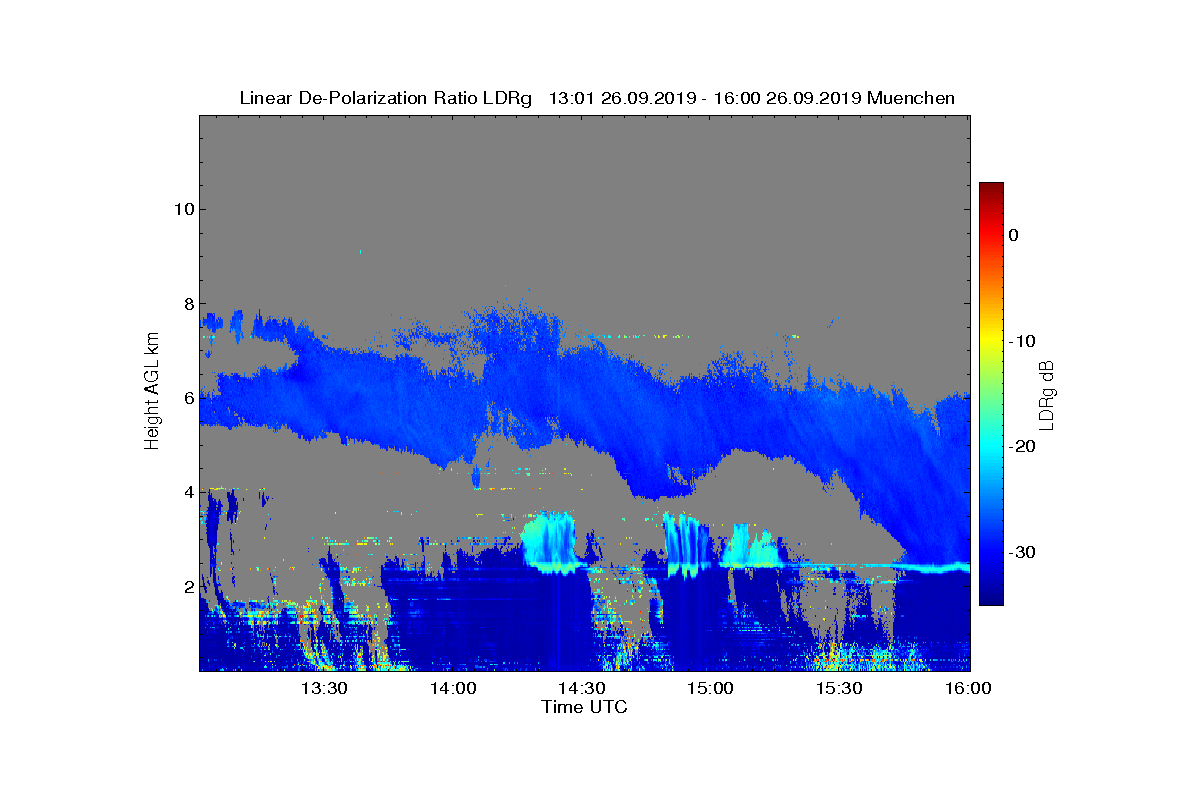Click the dark blue bottom of colorbar
Image resolution: width=1200 pixels, height=800 pixels.
(991, 596)
